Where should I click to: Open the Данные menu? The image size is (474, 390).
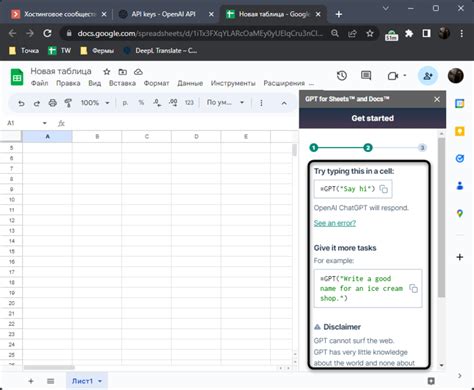pos(190,83)
